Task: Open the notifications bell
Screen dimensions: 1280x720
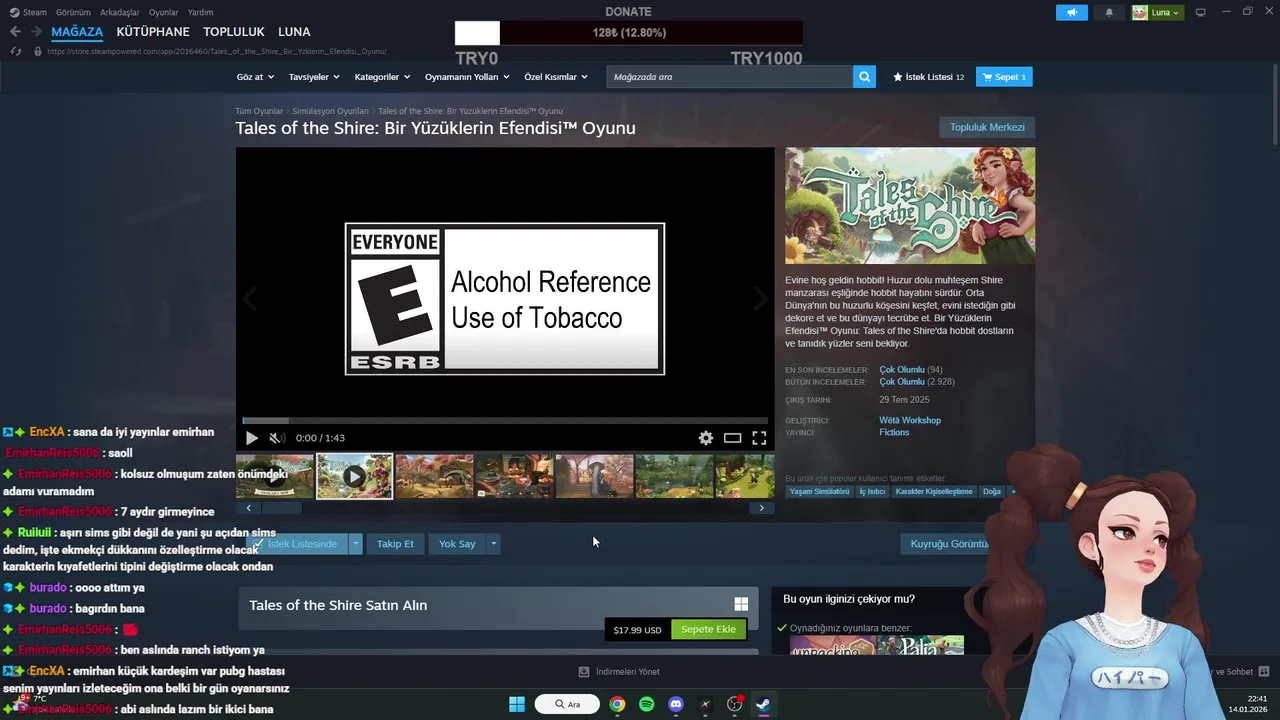Action: [1109, 12]
